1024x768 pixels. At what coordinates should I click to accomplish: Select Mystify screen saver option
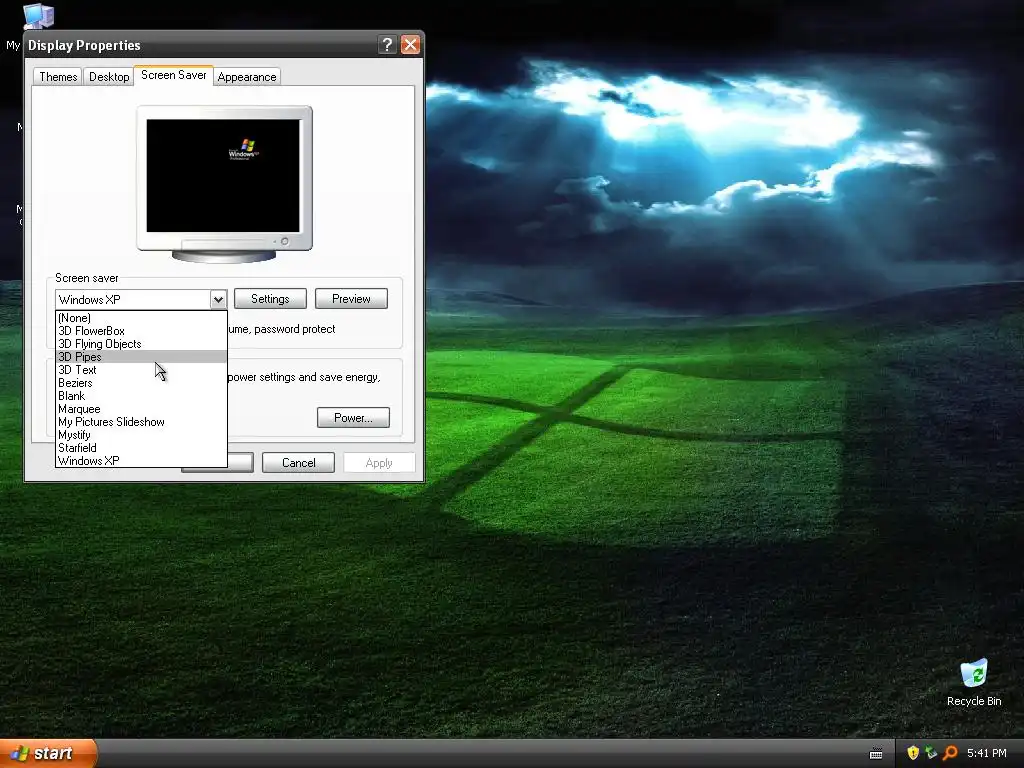pos(141,435)
